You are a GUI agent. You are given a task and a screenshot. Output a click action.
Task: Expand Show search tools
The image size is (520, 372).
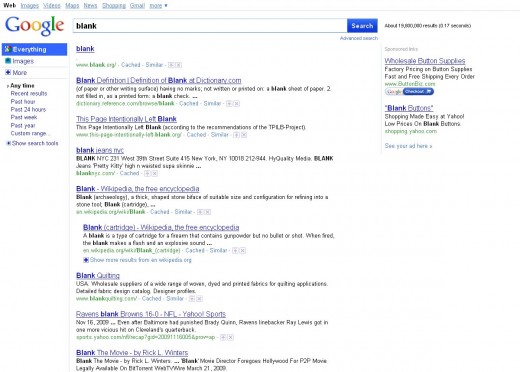pyautogui.click(x=32, y=143)
